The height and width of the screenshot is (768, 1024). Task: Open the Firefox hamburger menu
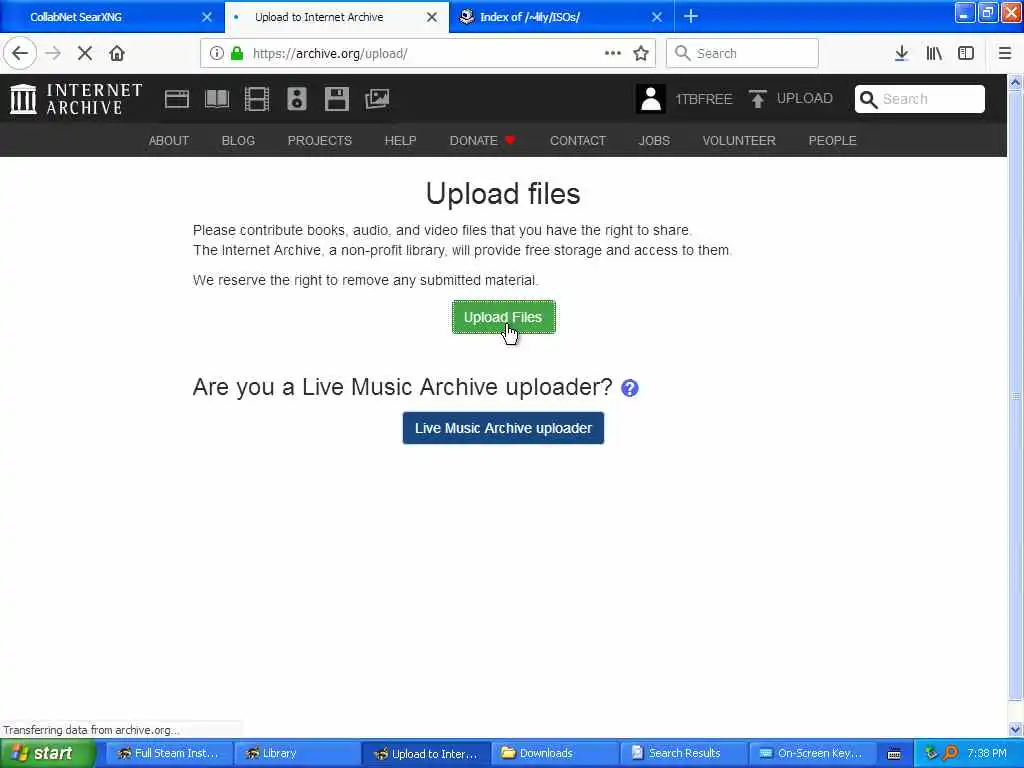tap(1005, 54)
